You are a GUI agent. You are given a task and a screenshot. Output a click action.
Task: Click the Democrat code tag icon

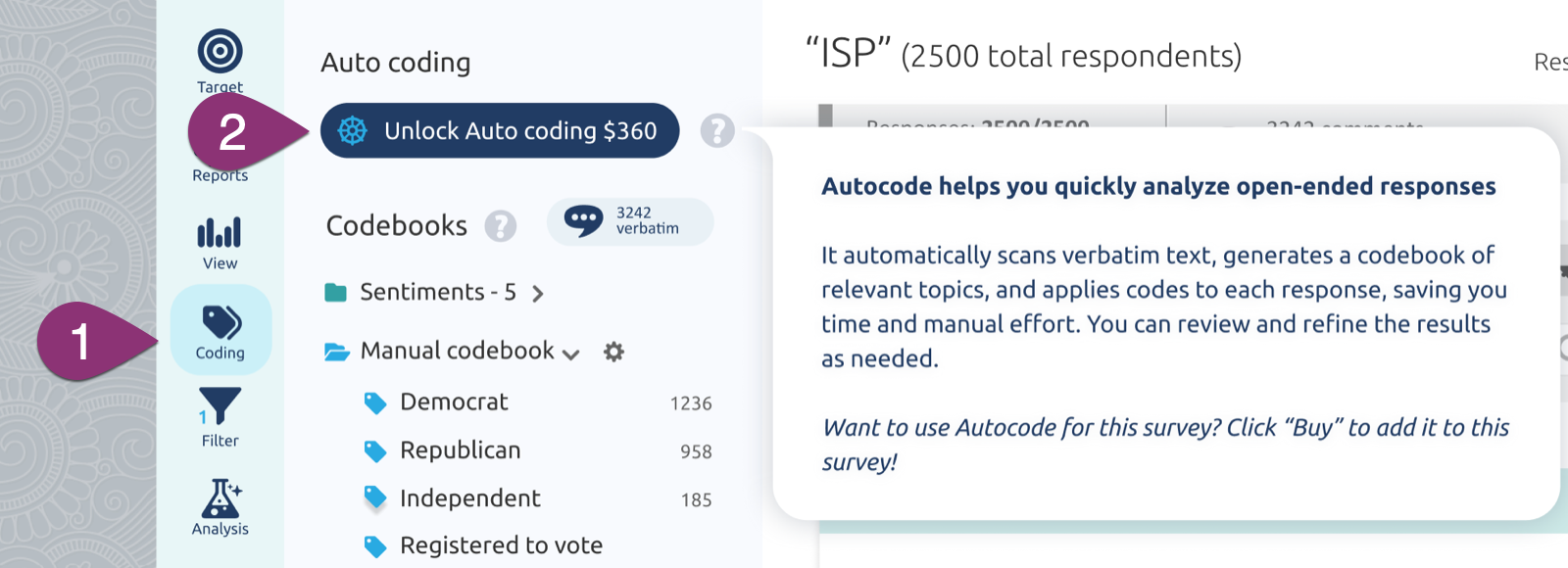tap(375, 402)
